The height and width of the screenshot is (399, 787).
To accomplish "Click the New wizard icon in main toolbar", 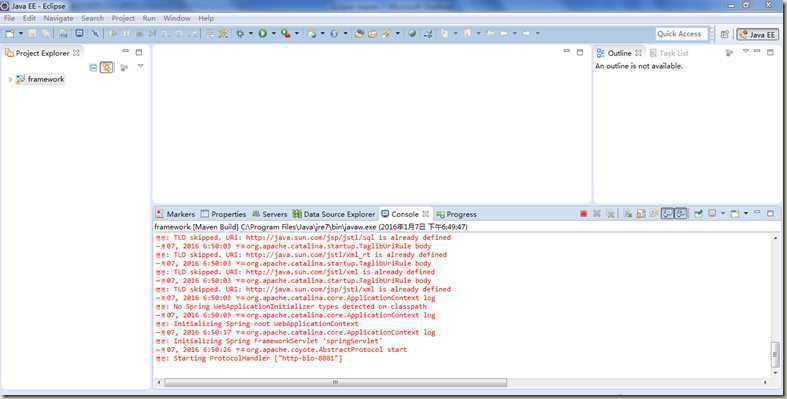I will pyautogui.click(x=10, y=34).
